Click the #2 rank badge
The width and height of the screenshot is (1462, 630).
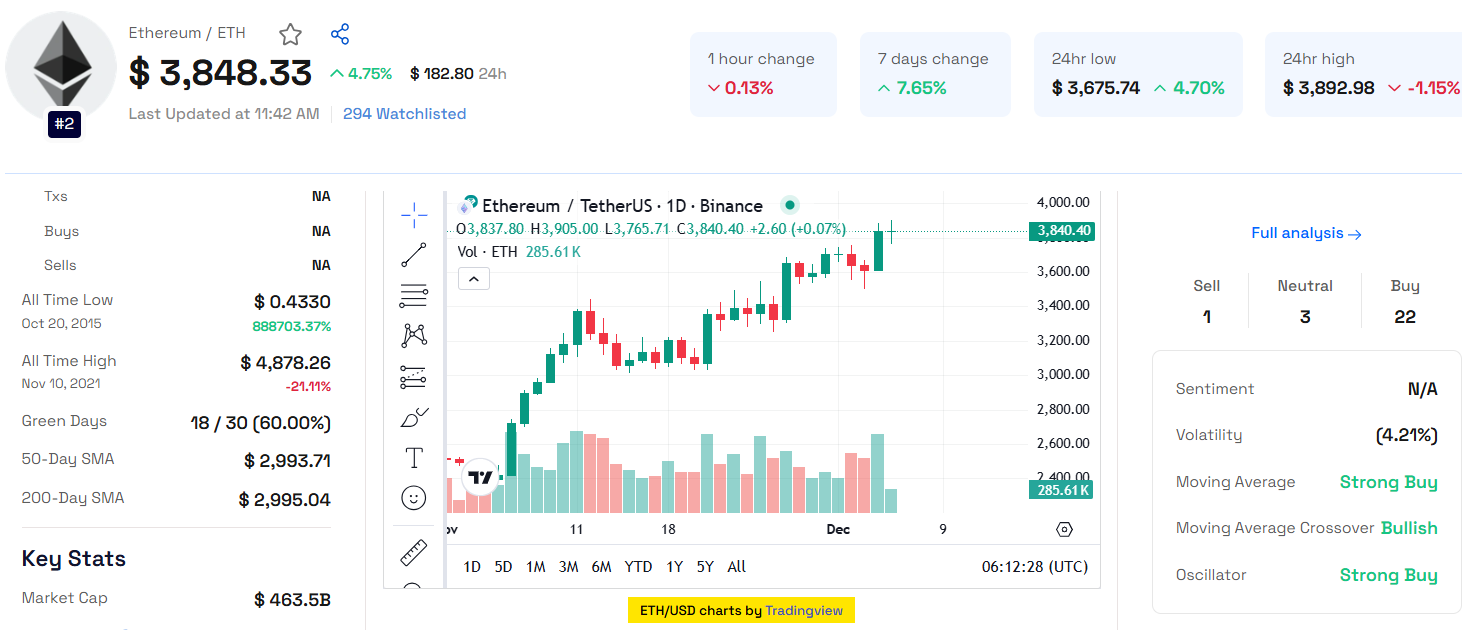[64, 124]
